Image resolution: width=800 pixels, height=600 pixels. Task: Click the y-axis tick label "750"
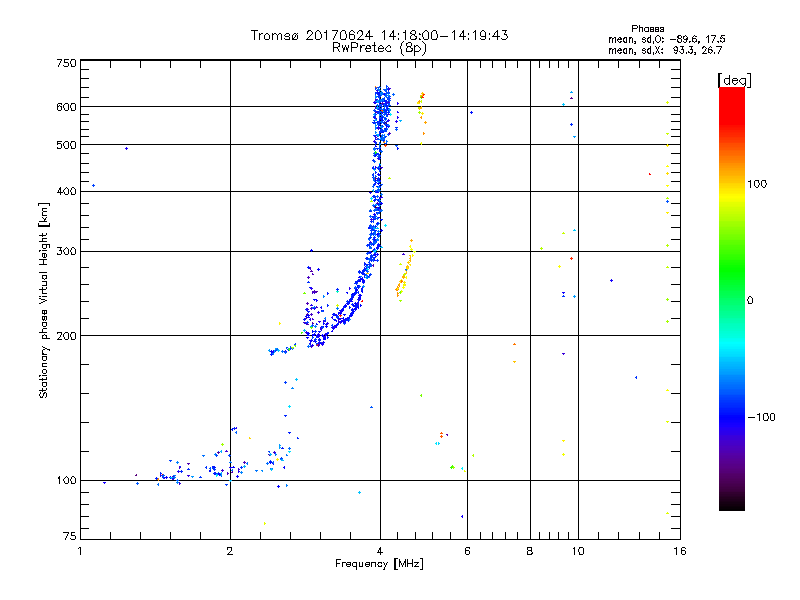click(x=66, y=63)
